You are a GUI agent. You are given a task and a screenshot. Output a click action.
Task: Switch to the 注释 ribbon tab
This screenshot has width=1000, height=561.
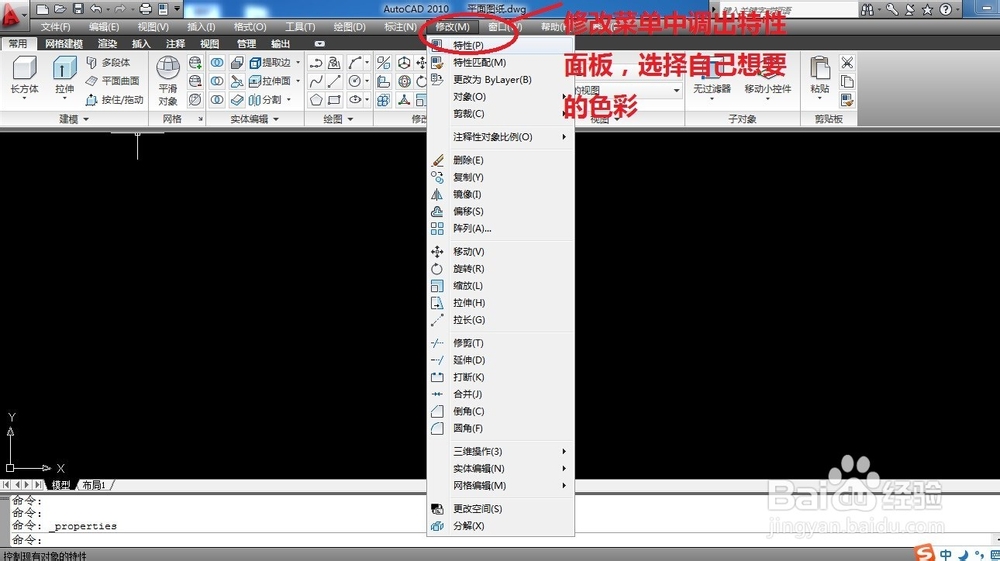(175, 43)
